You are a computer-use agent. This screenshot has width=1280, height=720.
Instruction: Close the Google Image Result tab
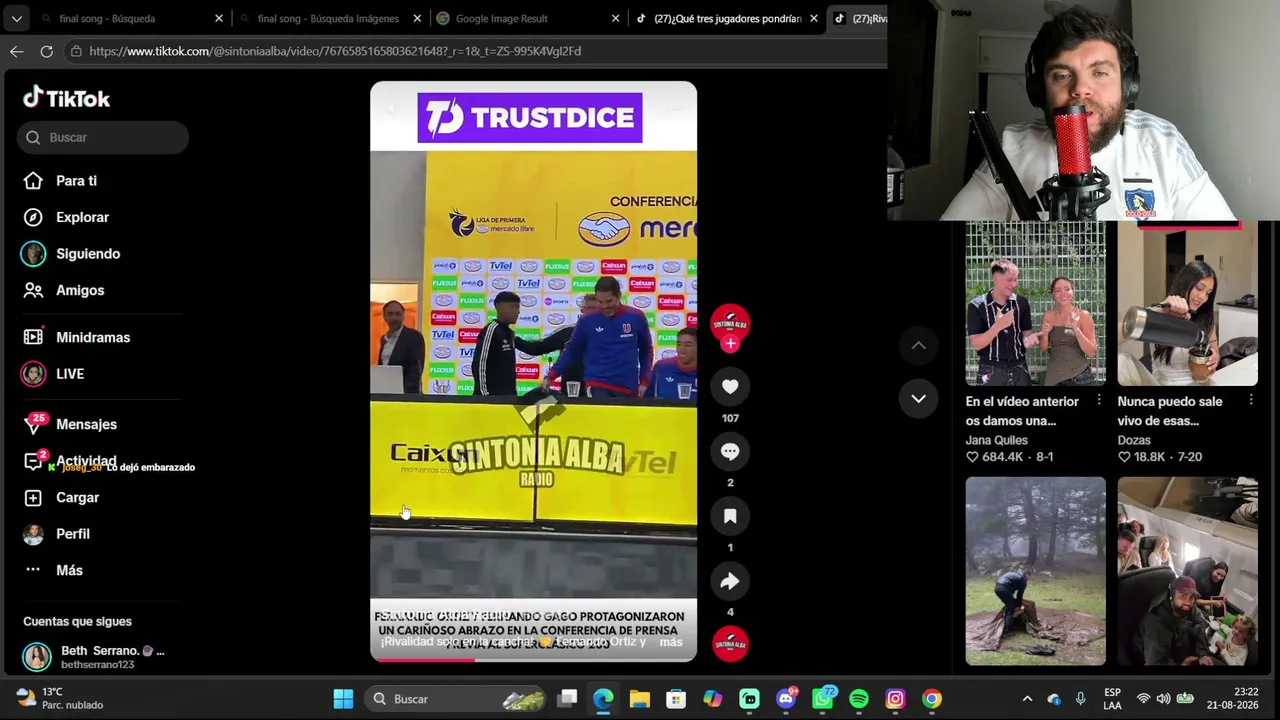(615, 18)
